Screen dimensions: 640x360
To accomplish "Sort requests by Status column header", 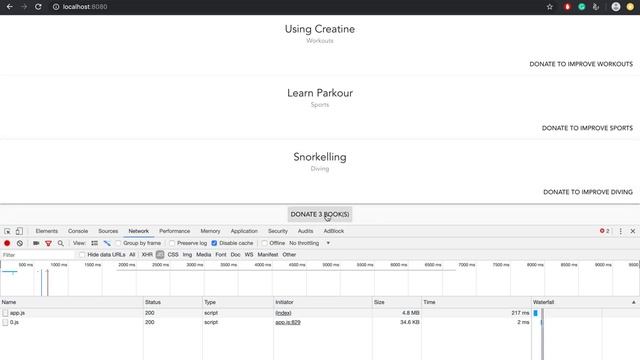I will [173, 302].
